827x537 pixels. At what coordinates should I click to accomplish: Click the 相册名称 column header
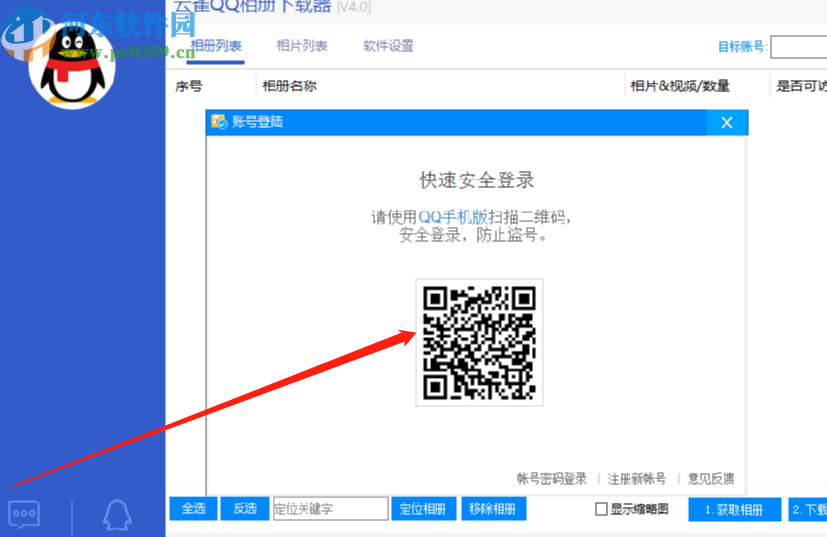click(x=290, y=86)
